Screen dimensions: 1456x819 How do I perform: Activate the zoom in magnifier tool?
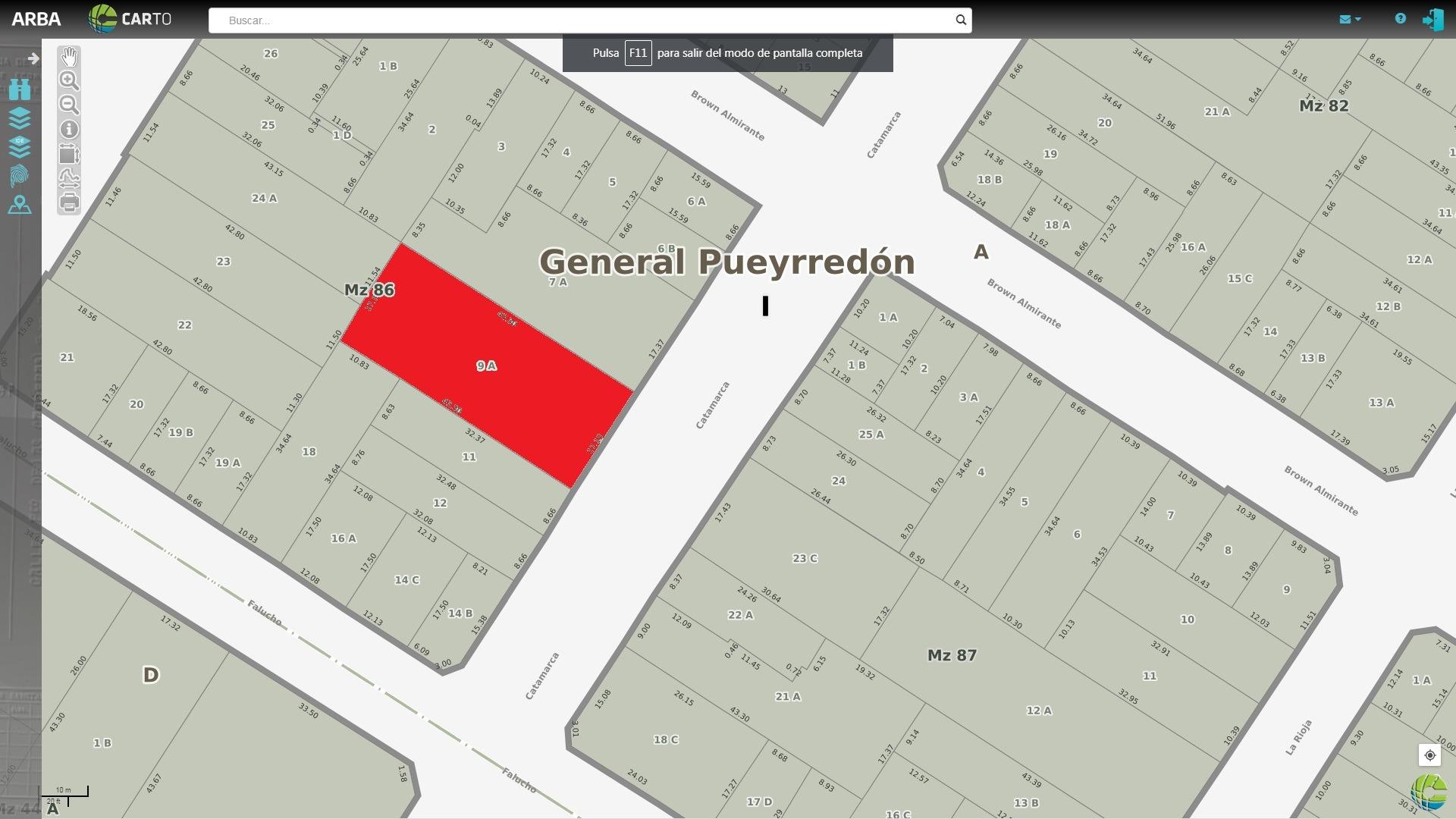click(x=69, y=80)
